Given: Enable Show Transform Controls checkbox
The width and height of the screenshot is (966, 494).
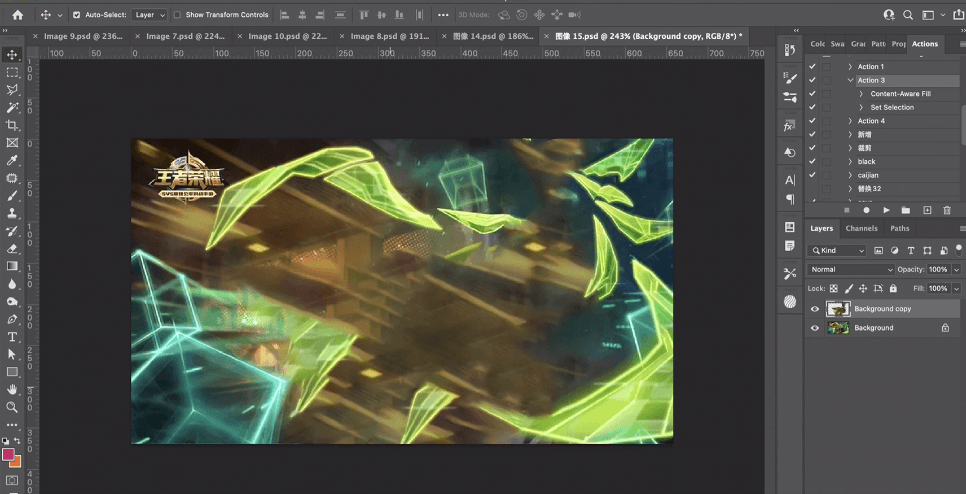Looking at the screenshot, I should [177, 15].
